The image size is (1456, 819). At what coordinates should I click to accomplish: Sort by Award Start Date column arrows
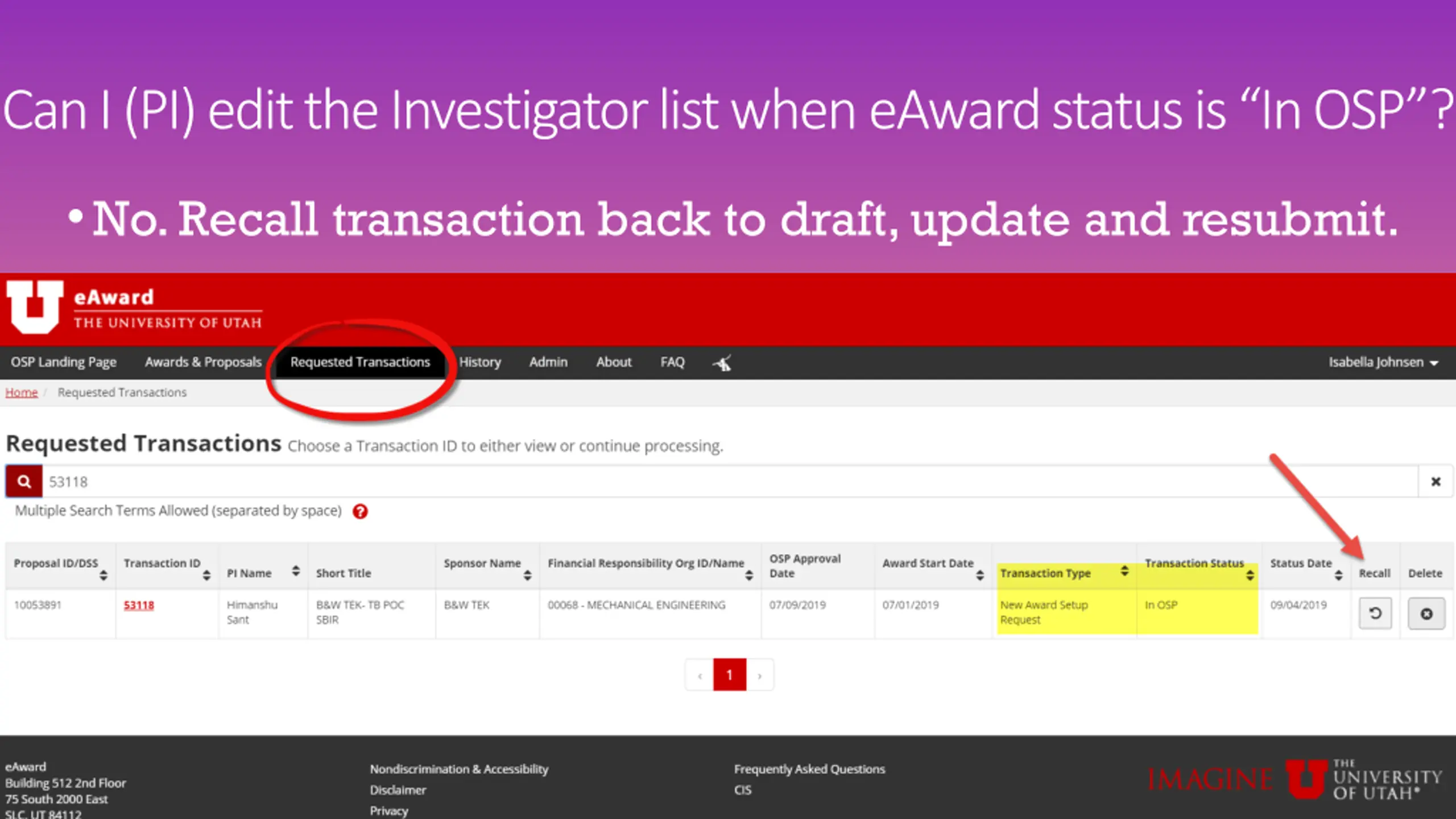(x=980, y=575)
